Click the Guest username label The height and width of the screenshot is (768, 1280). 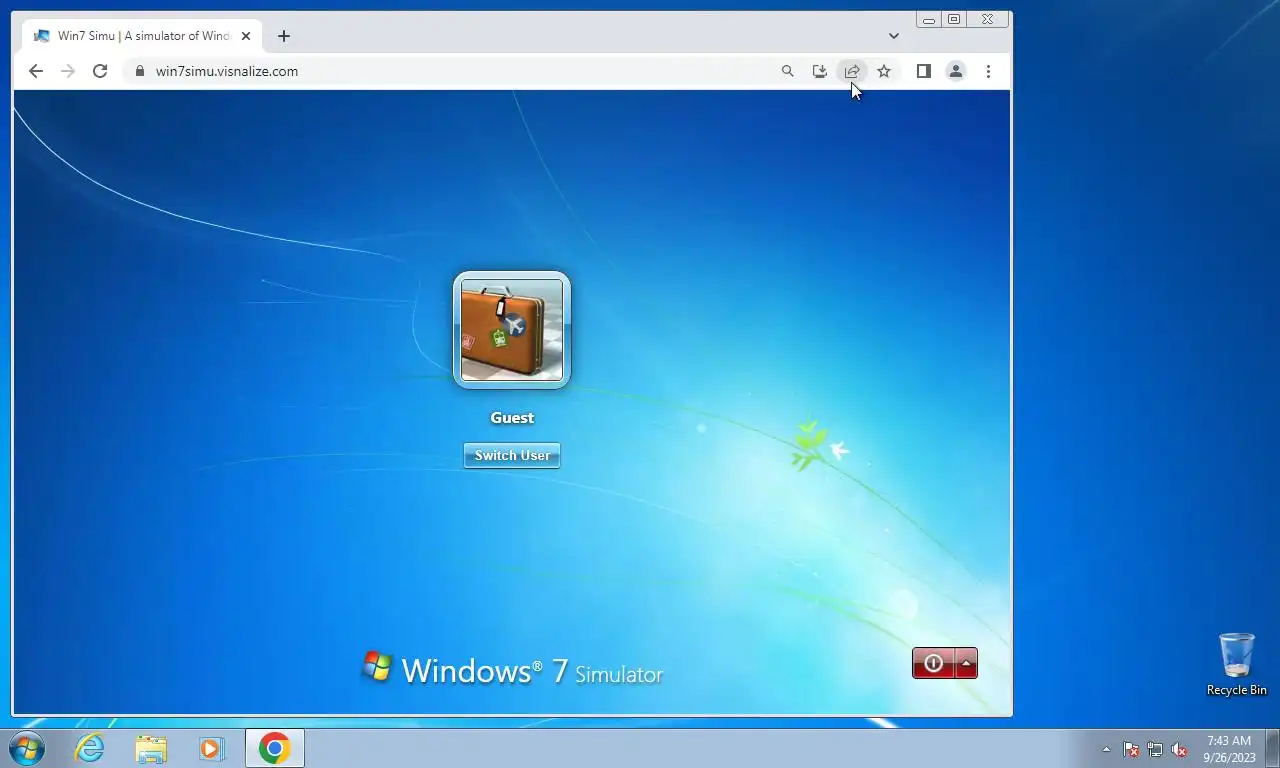click(512, 418)
